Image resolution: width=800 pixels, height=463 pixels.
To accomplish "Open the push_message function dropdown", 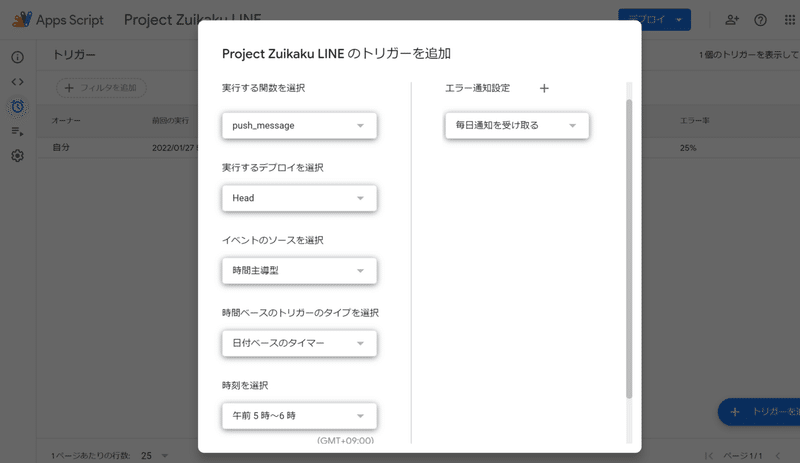I will coord(299,126).
